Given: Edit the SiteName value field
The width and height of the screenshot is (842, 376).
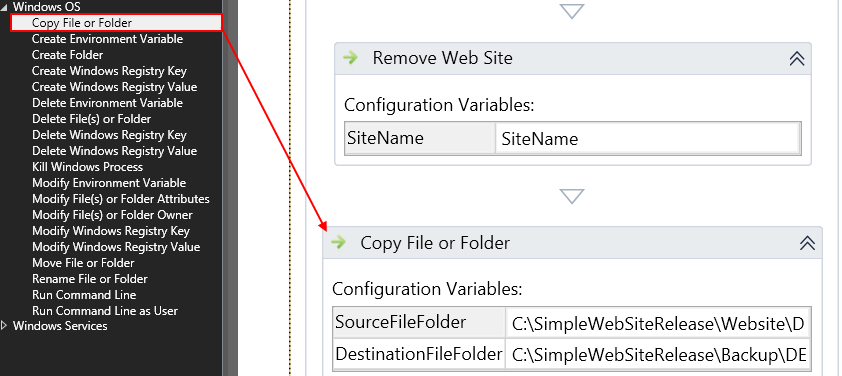Looking at the screenshot, I should pyautogui.click(x=648, y=139).
